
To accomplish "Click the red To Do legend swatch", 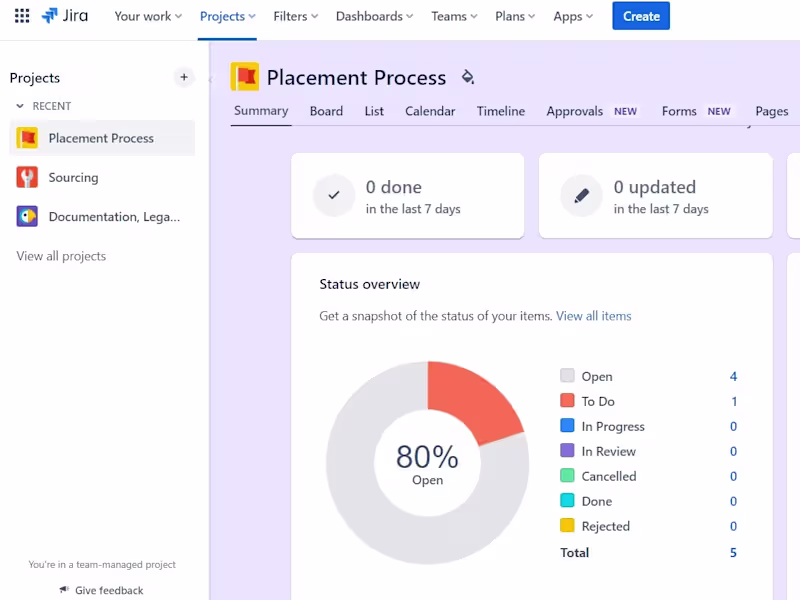I will pyautogui.click(x=567, y=400).
